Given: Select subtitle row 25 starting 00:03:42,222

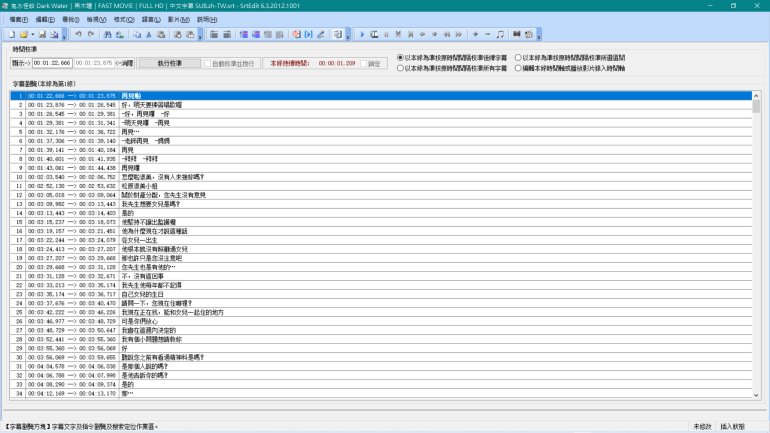Looking at the screenshot, I should (x=381, y=312).
